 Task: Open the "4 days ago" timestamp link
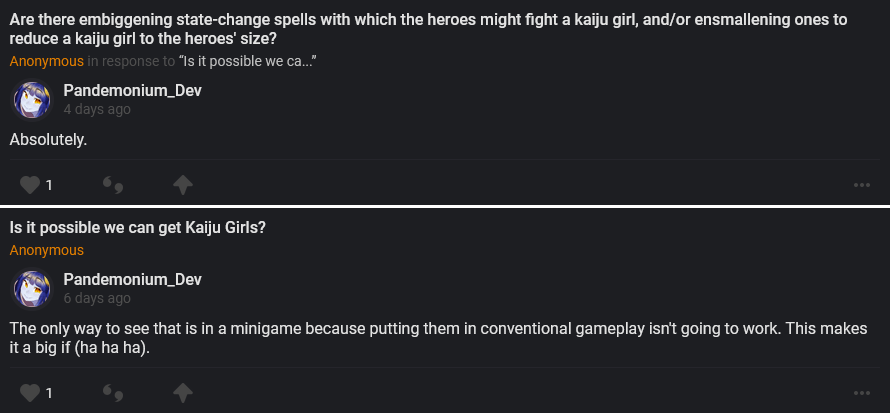[97, 110]
